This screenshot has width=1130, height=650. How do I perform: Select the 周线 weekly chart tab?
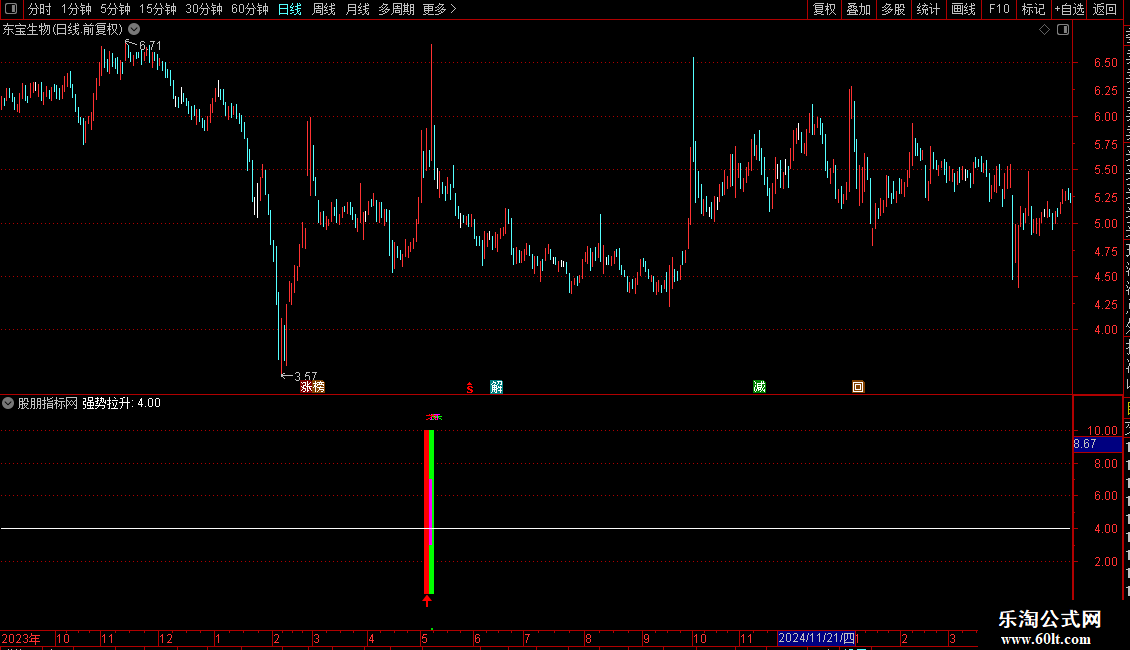324,9
